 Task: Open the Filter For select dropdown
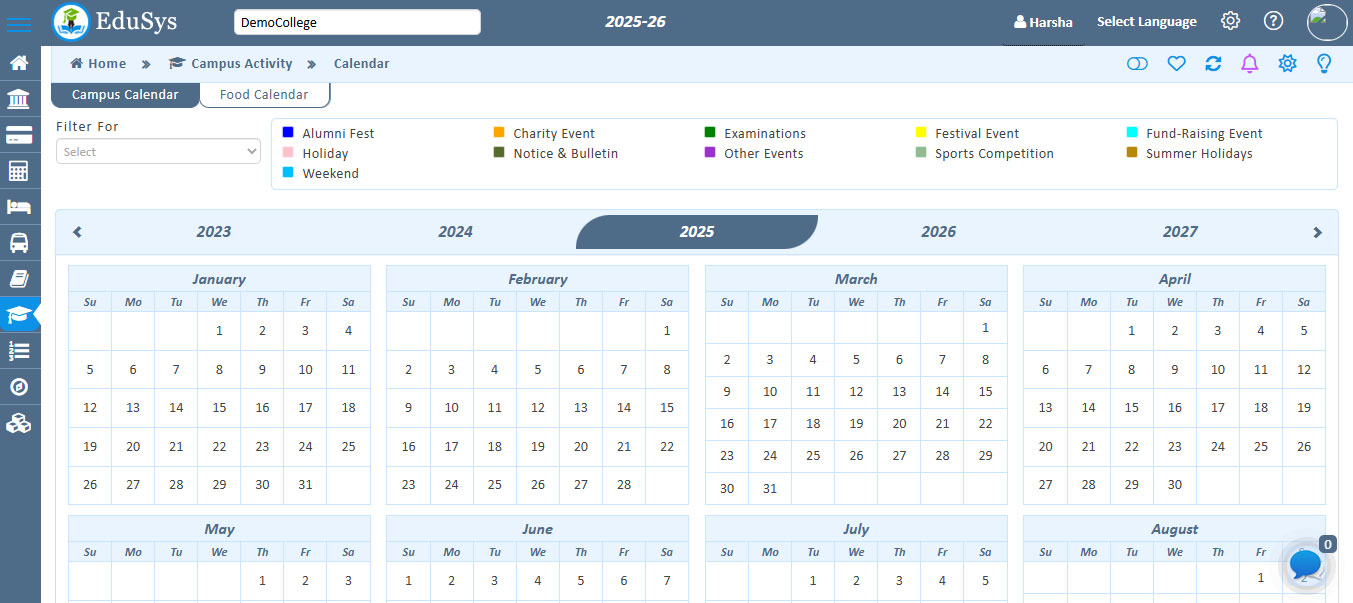click(x=157, y=151)
